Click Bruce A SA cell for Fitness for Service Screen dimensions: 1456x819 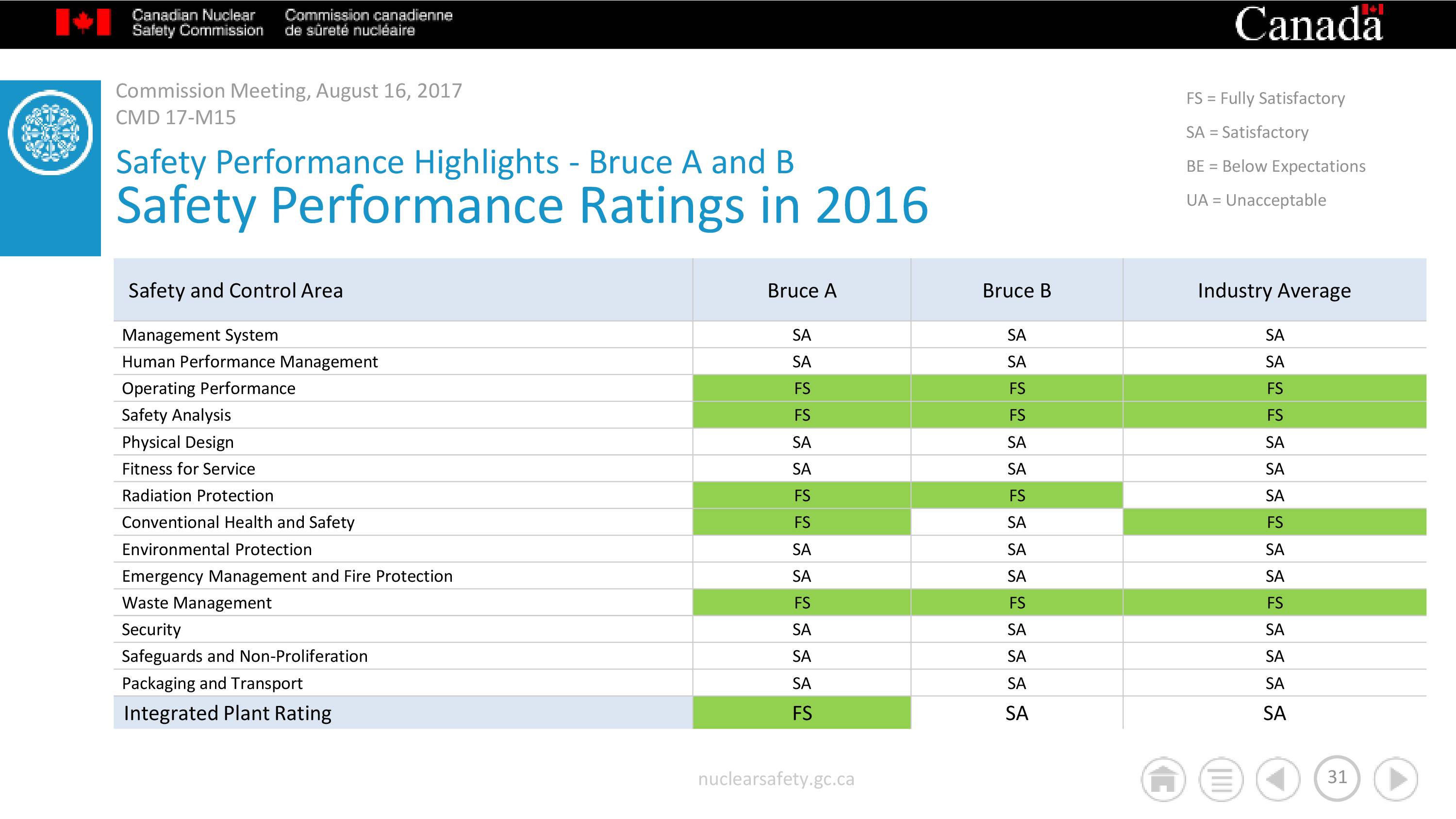pyautogui.click(x=801, y=469)
